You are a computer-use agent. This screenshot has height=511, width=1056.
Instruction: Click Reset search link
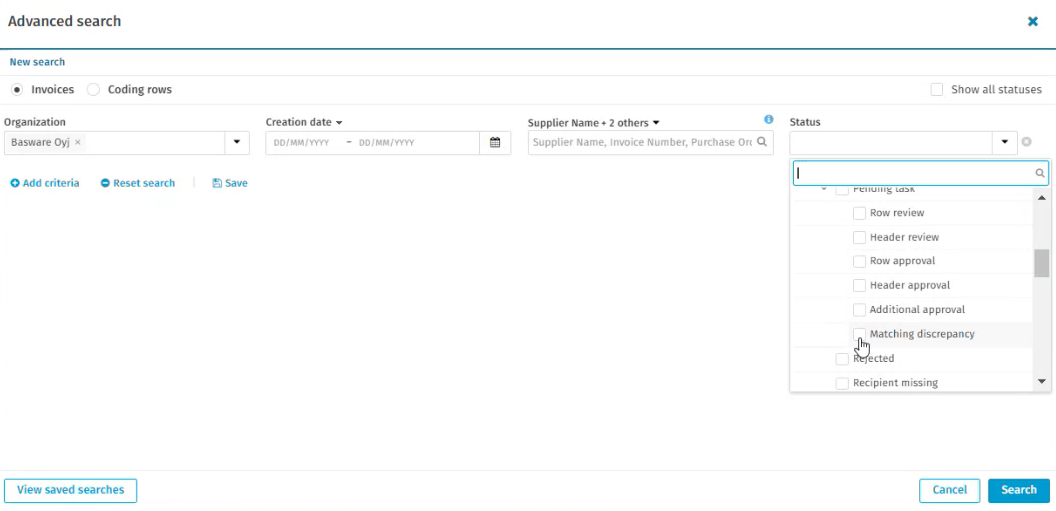pos(138,183)
